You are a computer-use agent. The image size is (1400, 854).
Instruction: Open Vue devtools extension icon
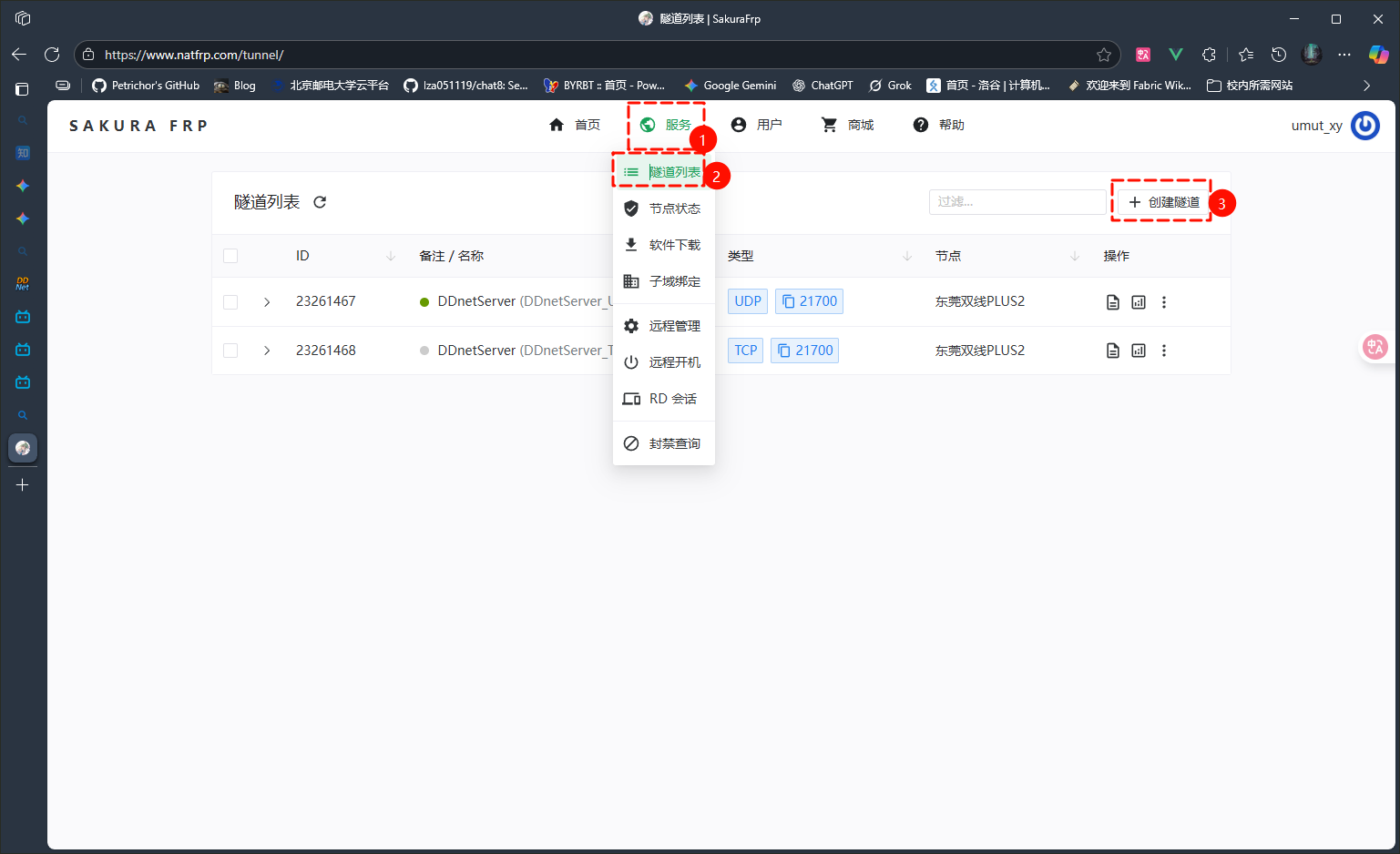click(x=1176, y=55)
